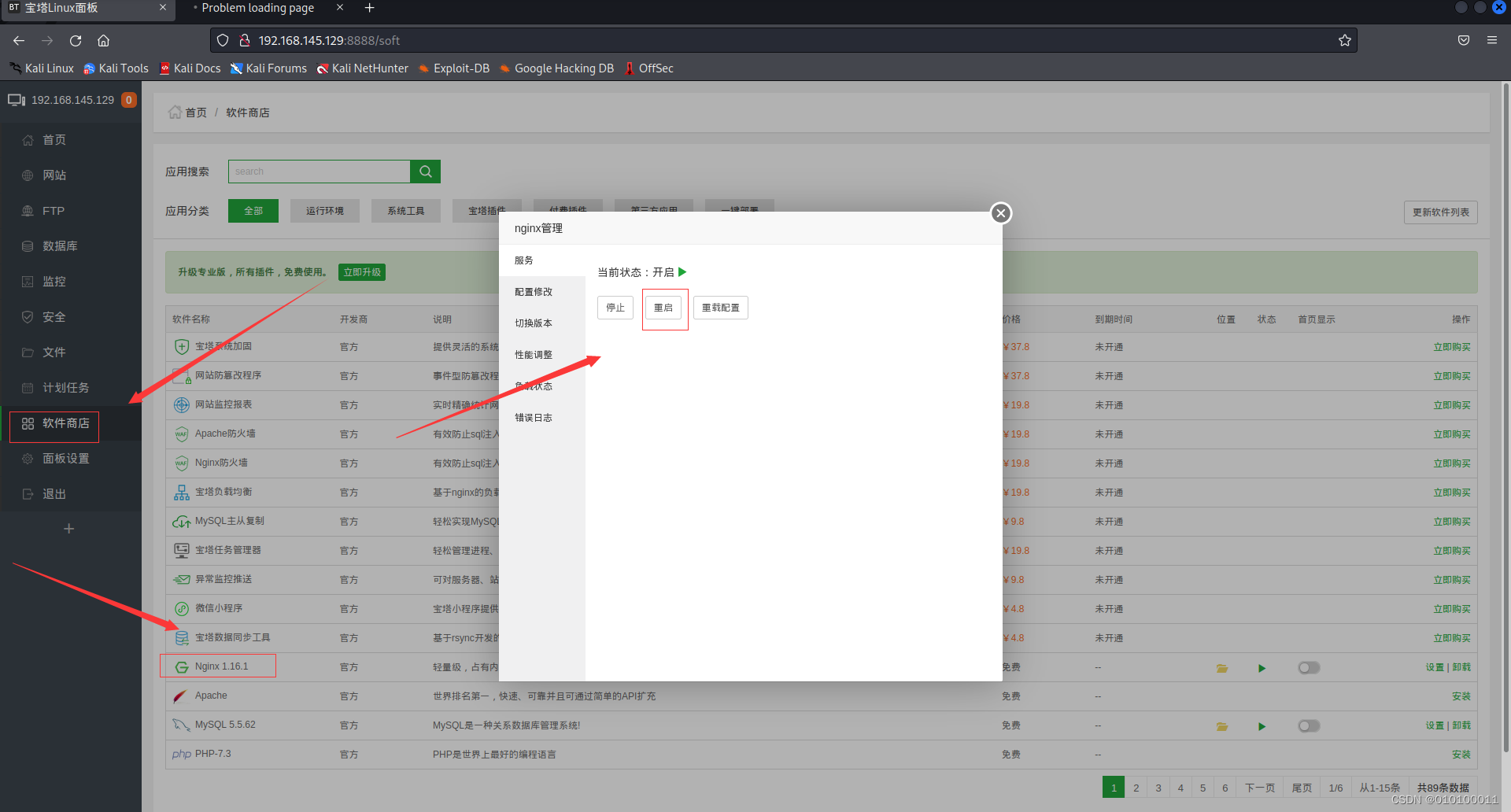The height and width of the screenshot is (812, 1511).
Task: Open 面板设置 in the sidebar
Action: (66, 459)
